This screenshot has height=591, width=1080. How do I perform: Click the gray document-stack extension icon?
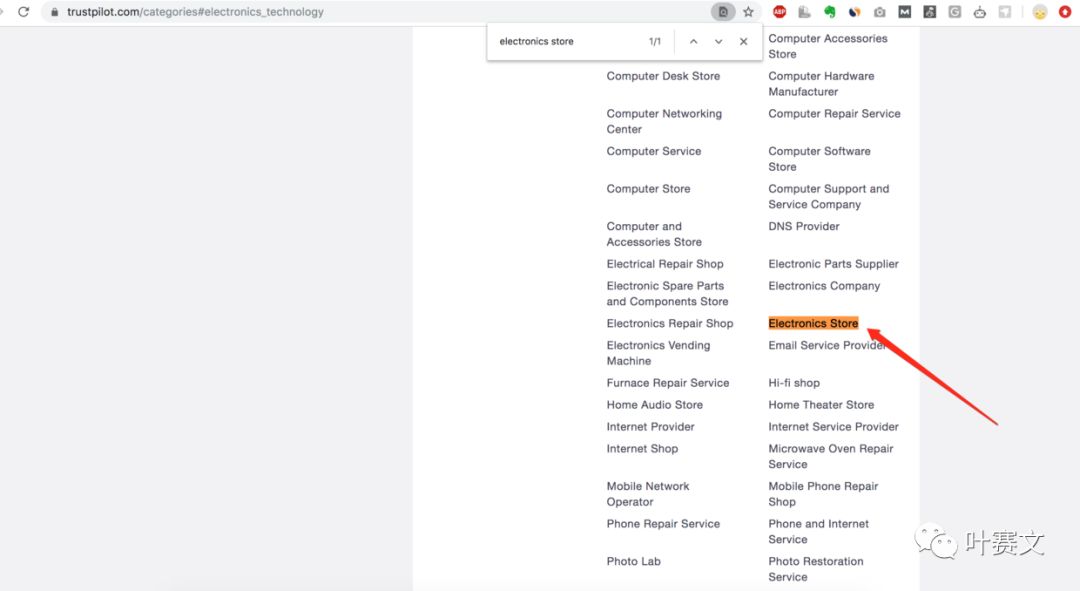point(804,12)
